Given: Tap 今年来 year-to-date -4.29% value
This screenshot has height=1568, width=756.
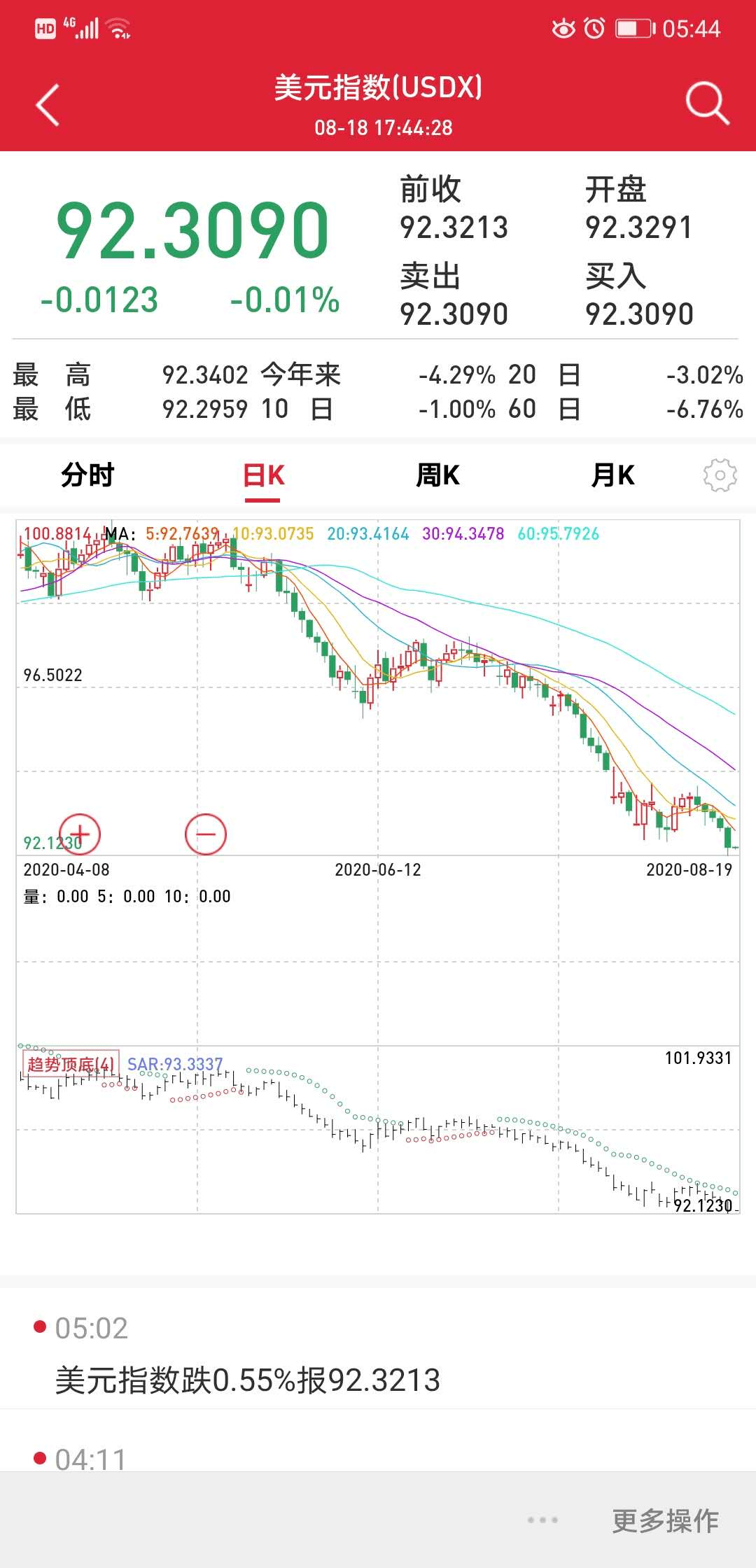Looking at the screenshot, I should click(457, 374).
